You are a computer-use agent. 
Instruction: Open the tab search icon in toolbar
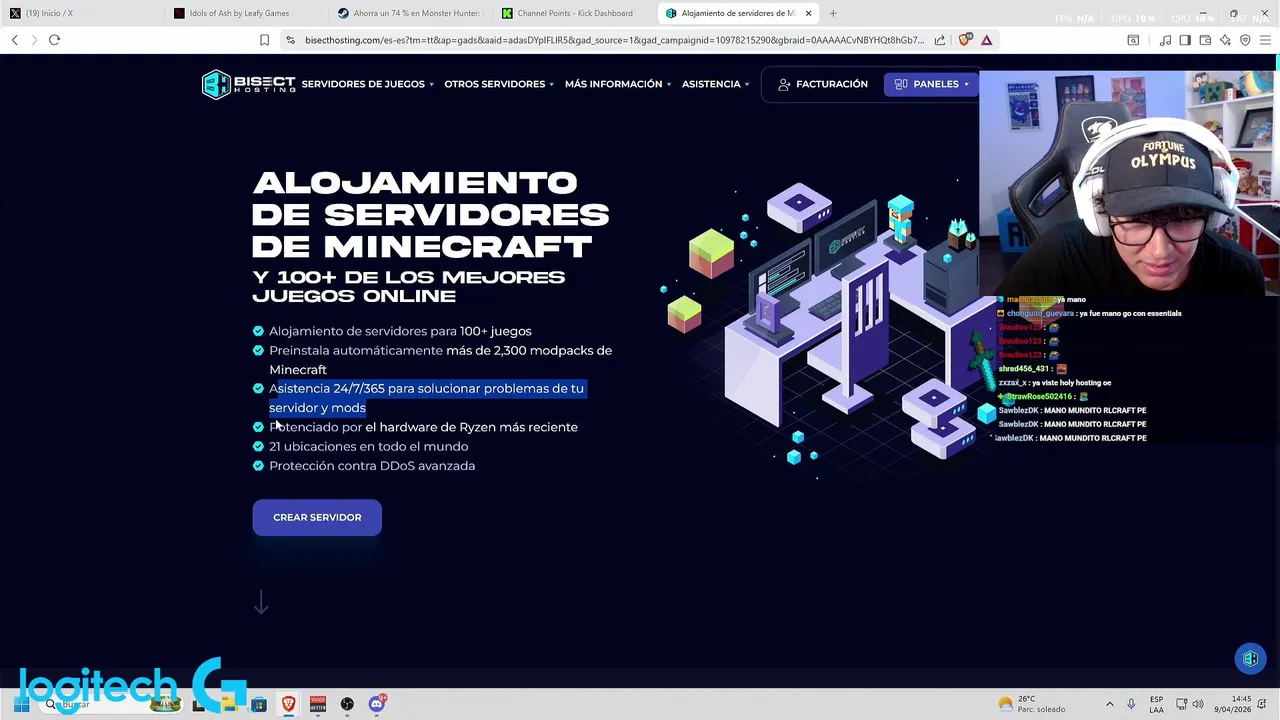click(1133, 40)
